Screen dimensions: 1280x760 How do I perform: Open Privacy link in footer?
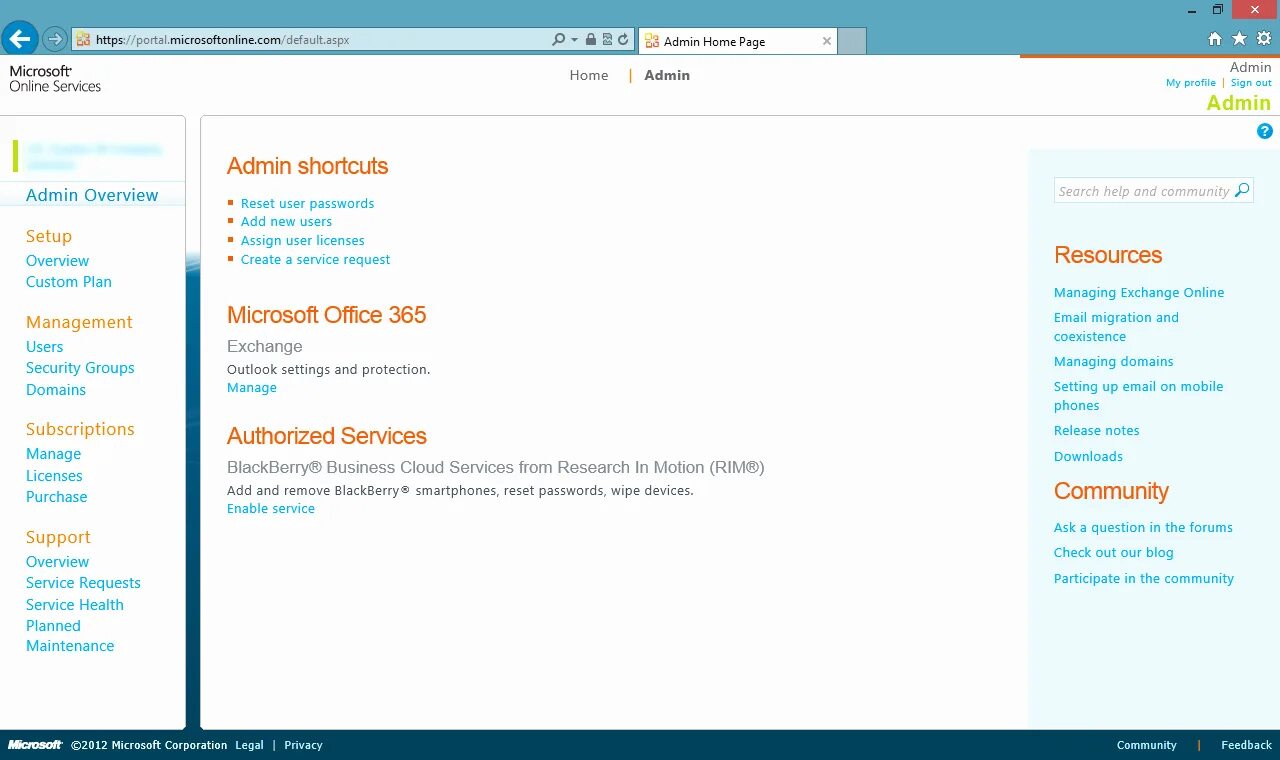tap(303, 745)
